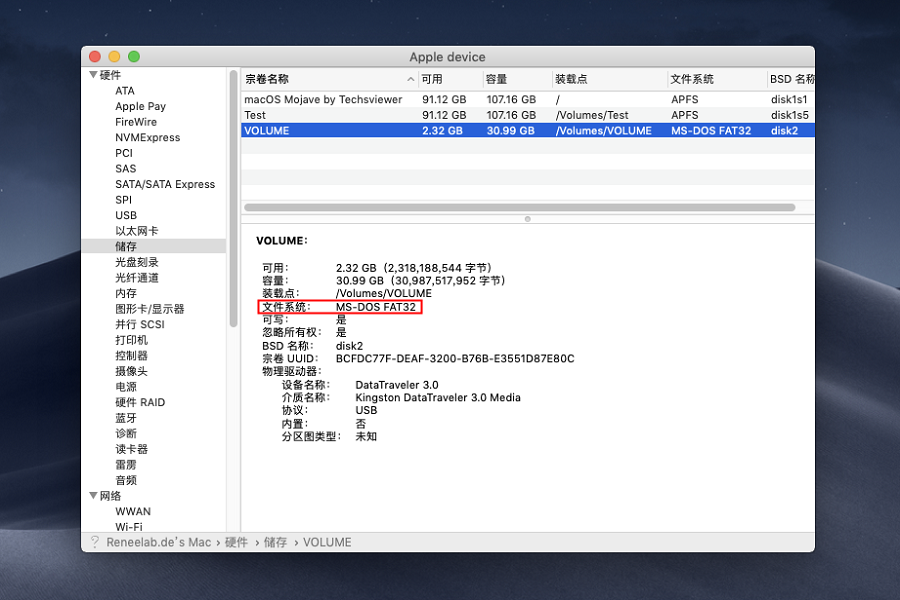Select WWAN under network

click(133, 511)
